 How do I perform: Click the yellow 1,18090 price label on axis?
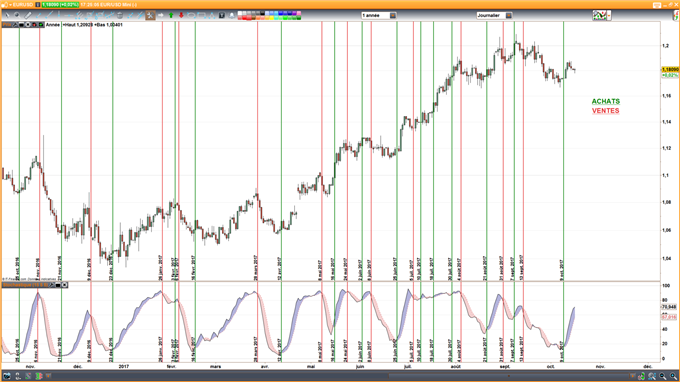point(670,69)
